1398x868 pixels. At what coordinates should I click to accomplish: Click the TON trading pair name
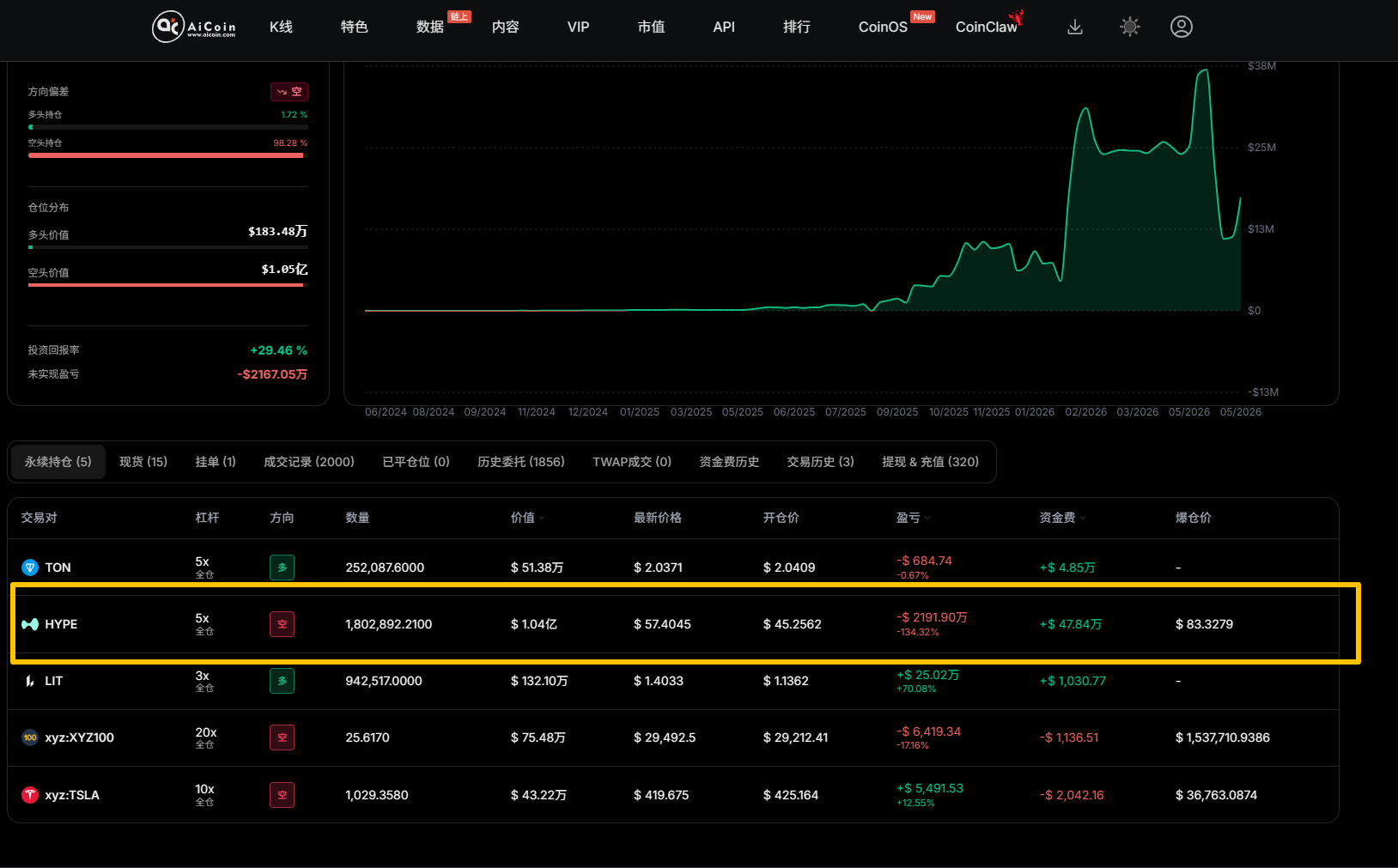click(x=58, y=568)
